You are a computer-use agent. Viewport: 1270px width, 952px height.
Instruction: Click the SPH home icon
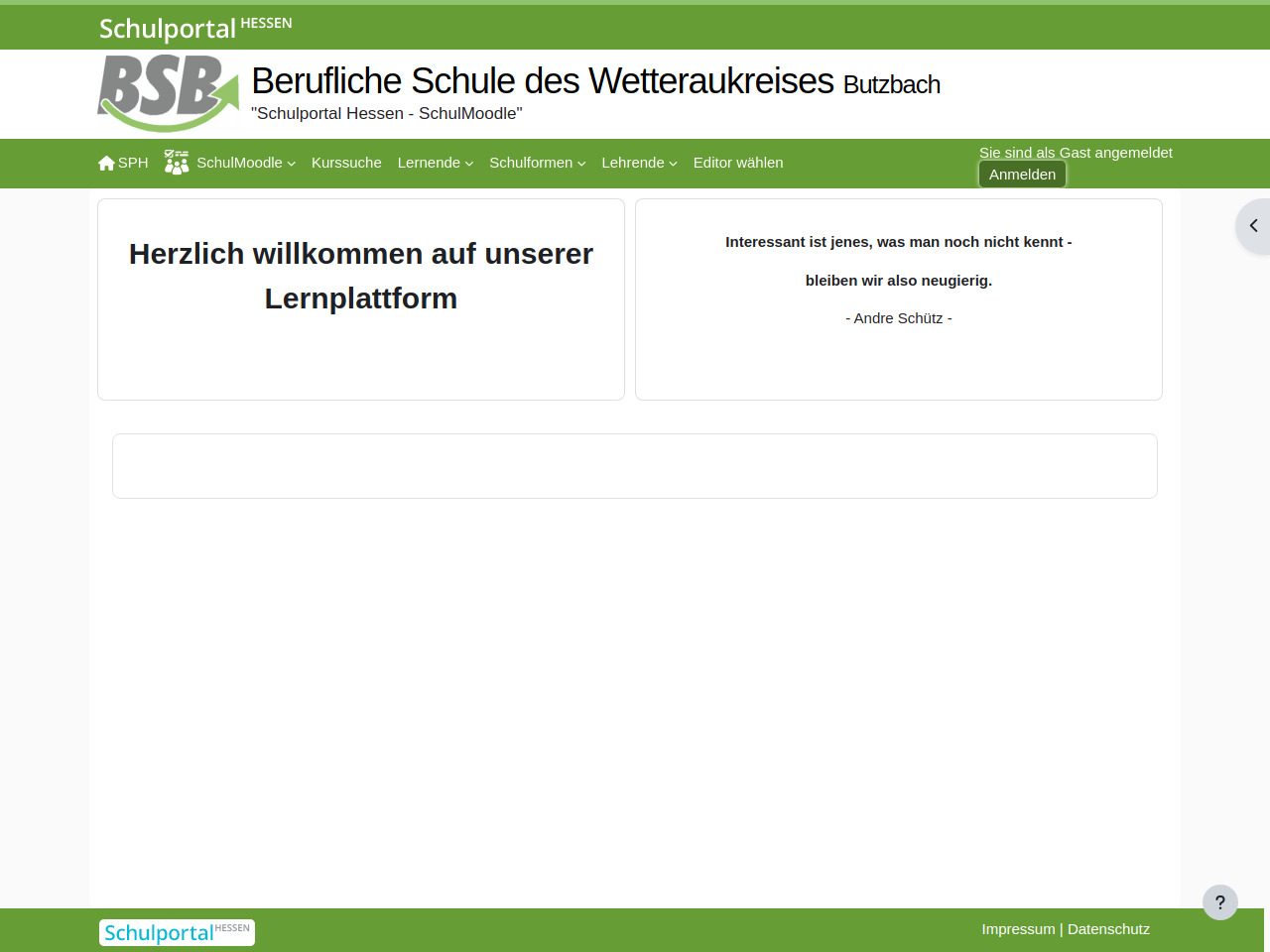[x=106, y=163]
